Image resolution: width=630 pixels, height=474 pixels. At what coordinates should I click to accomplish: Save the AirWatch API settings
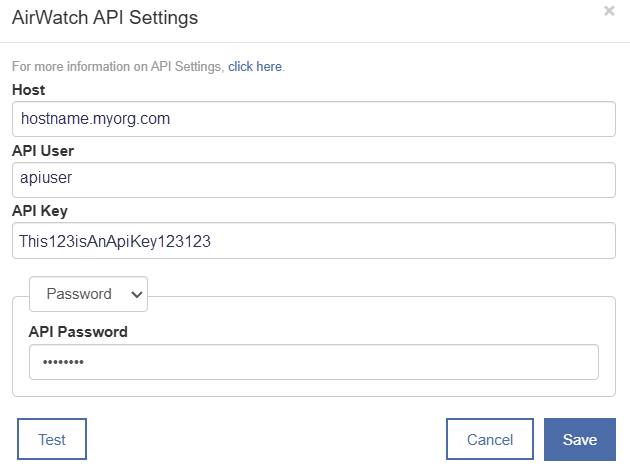click(580, 439)
